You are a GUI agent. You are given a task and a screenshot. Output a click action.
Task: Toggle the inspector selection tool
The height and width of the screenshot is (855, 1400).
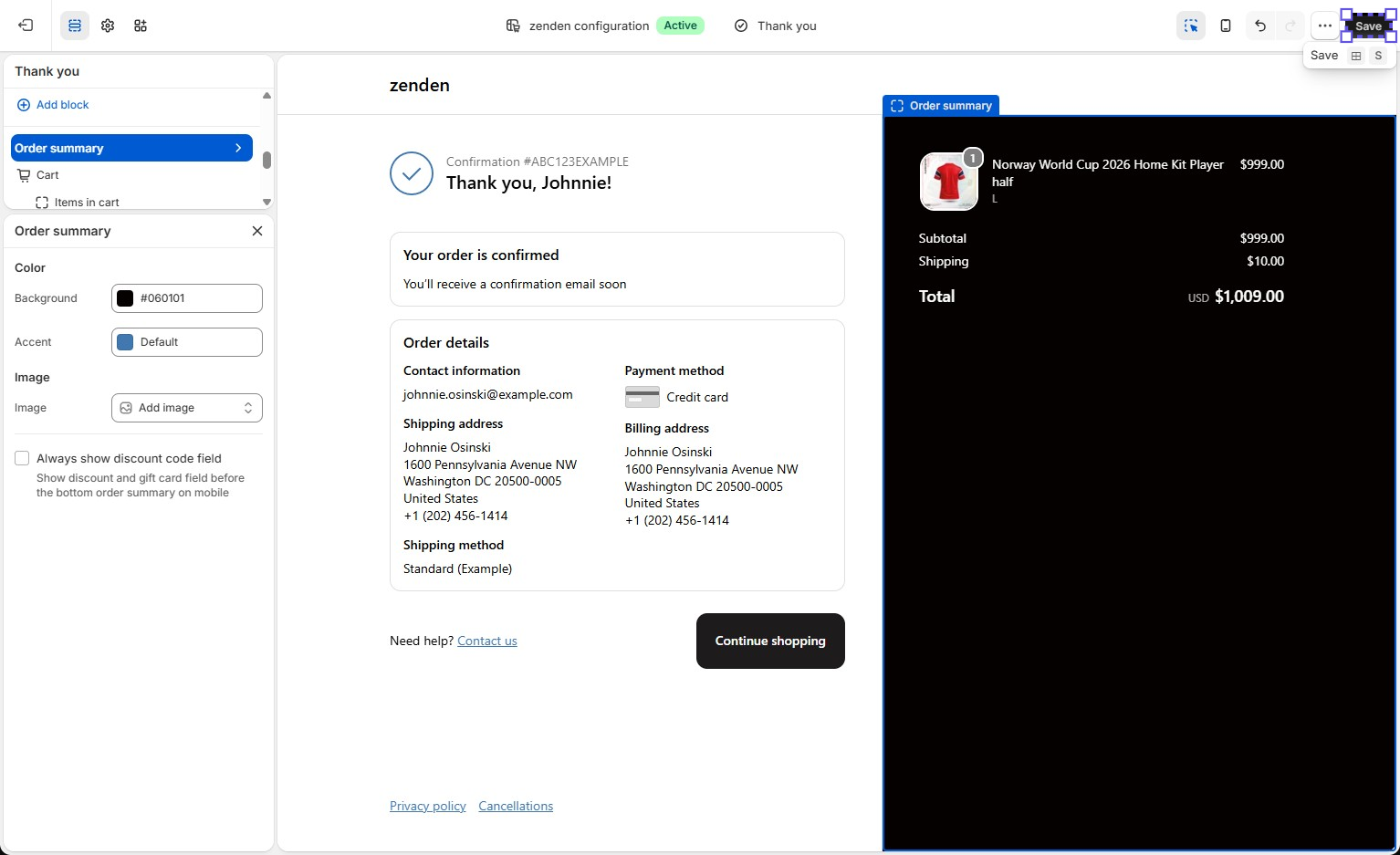(1191, 26)
